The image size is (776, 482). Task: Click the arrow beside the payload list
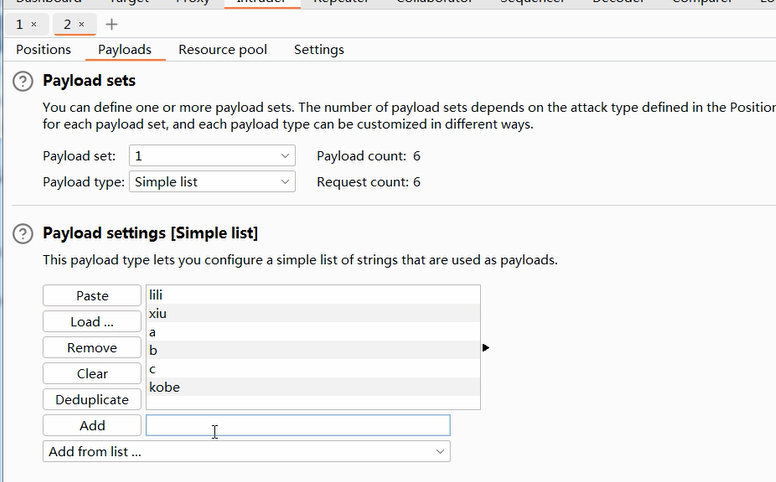coord(486,348)
